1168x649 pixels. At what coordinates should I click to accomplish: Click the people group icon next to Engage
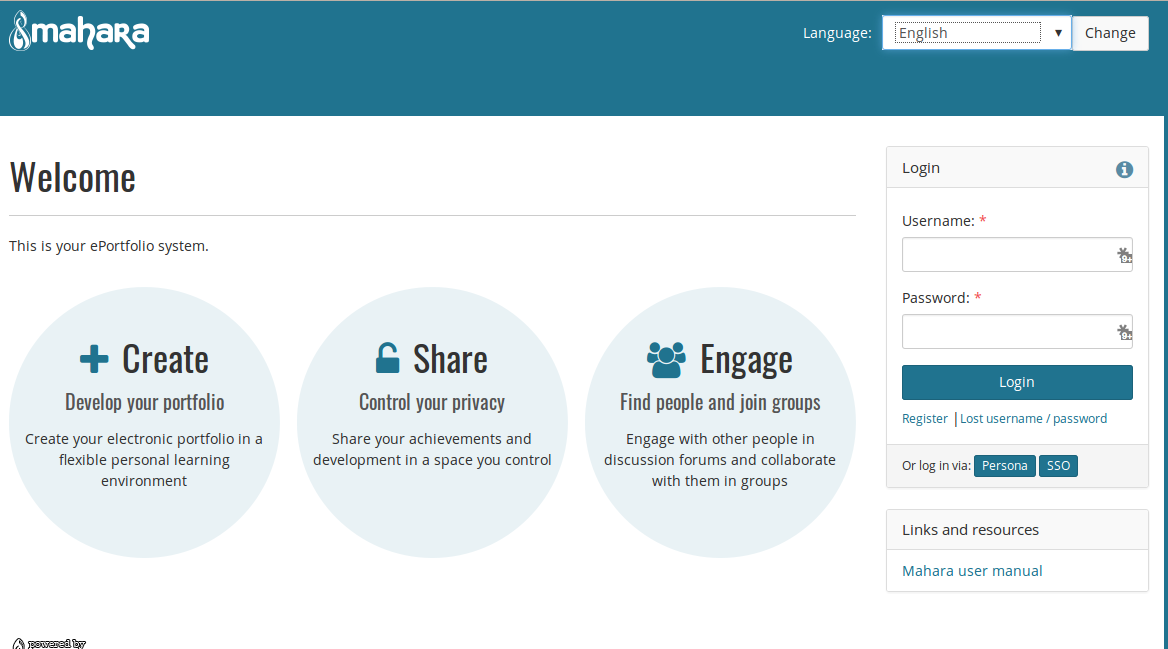666,360
